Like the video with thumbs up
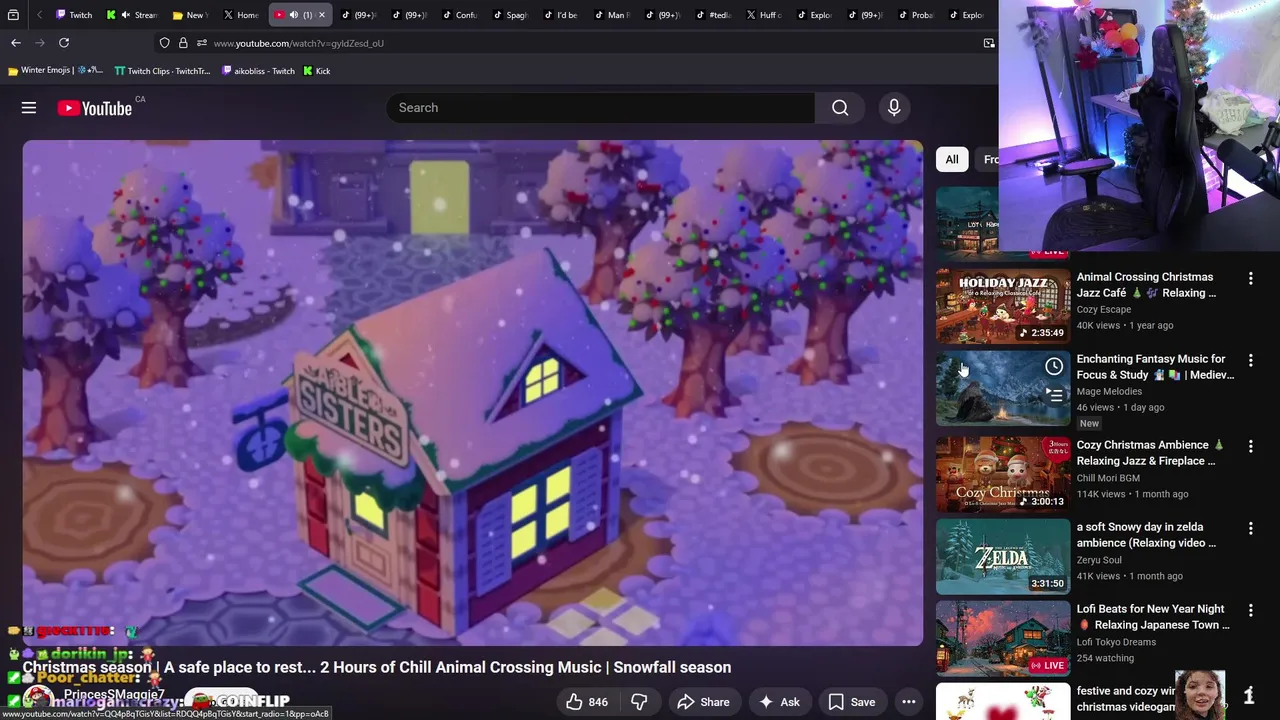This screenshot has height=720, width=1280. [587, 702]
